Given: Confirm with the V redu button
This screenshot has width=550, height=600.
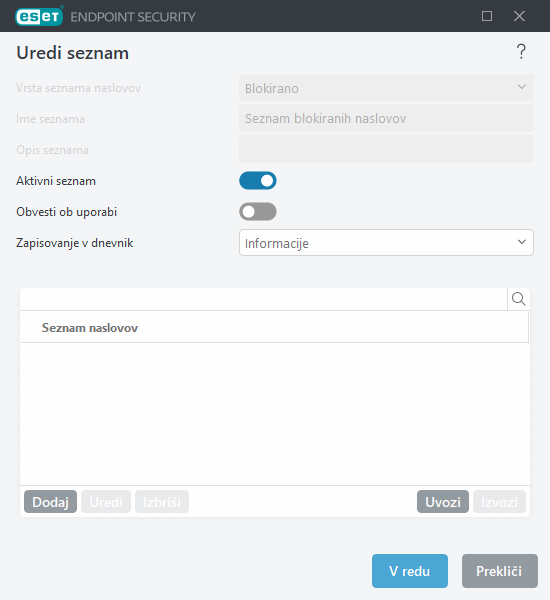Looking at the screenshot, I should (x=410, y=571).
